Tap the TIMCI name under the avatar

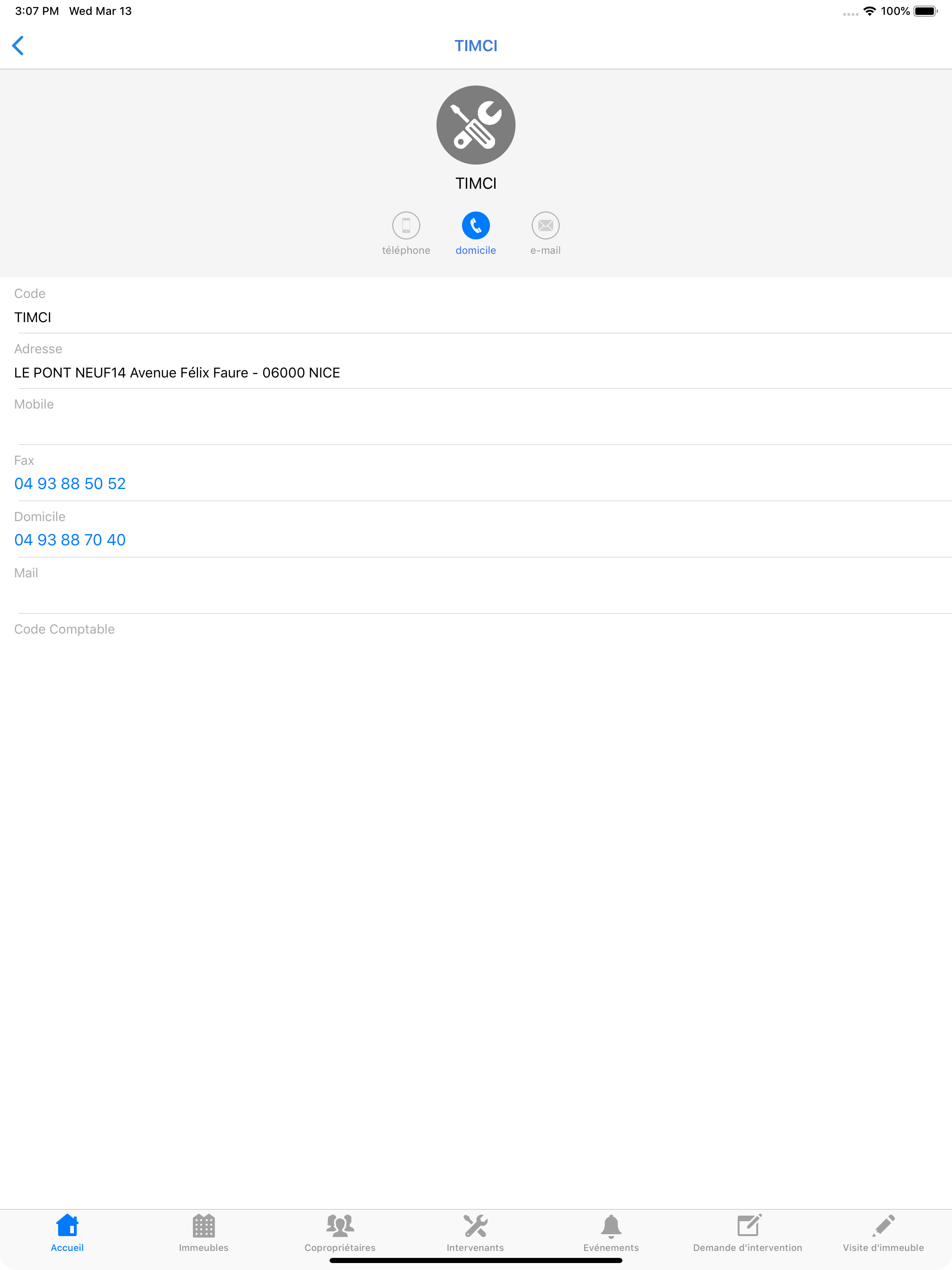point(476,183)
